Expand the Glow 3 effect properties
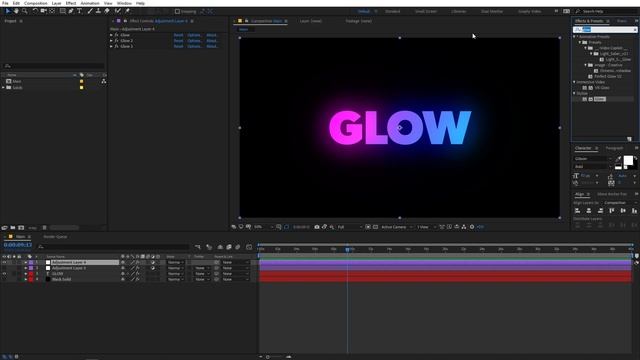The height and width of the screenshot is (360, 640). [x=111, y=47]
